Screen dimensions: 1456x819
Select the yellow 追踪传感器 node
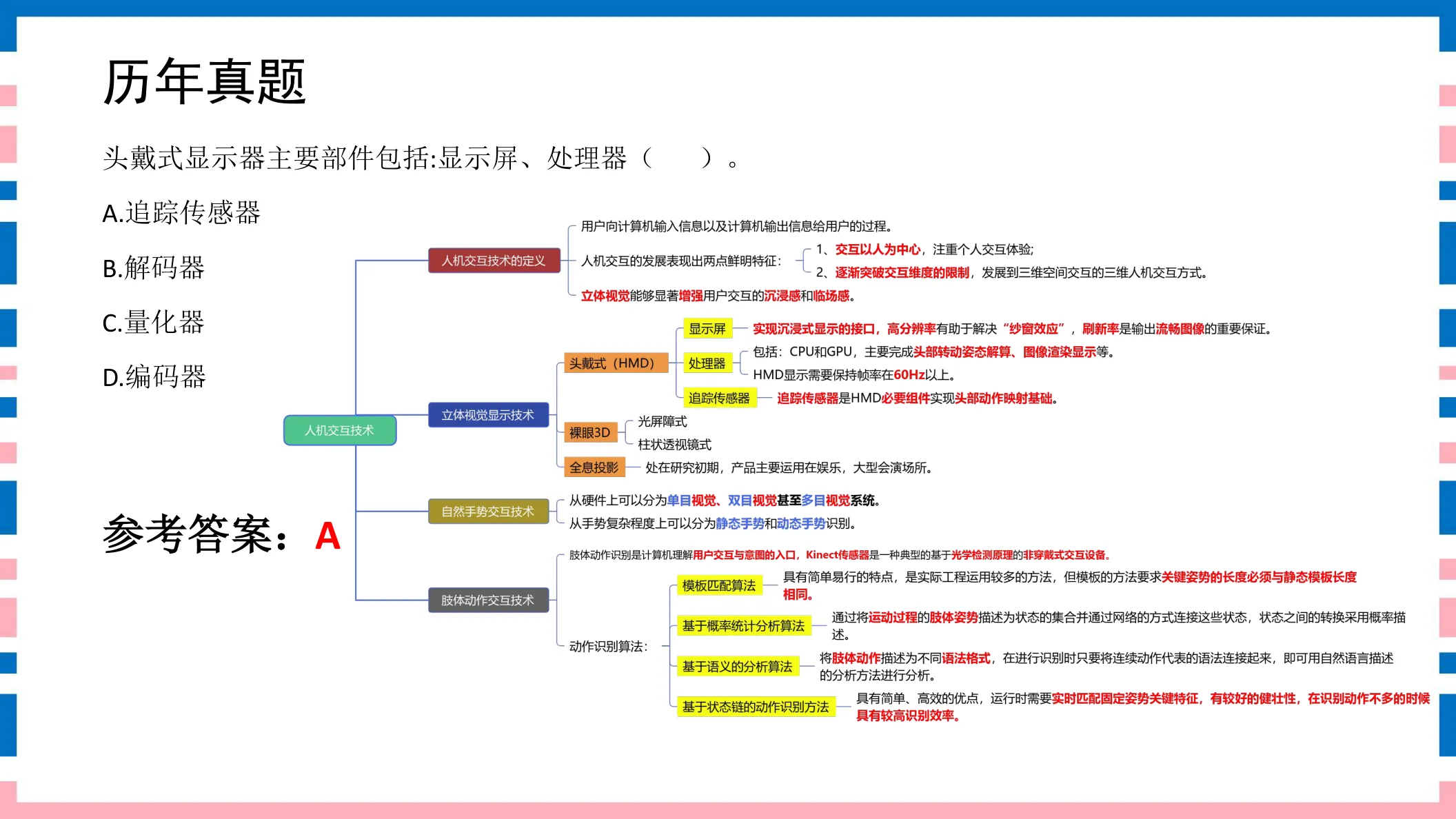[719, 398]
